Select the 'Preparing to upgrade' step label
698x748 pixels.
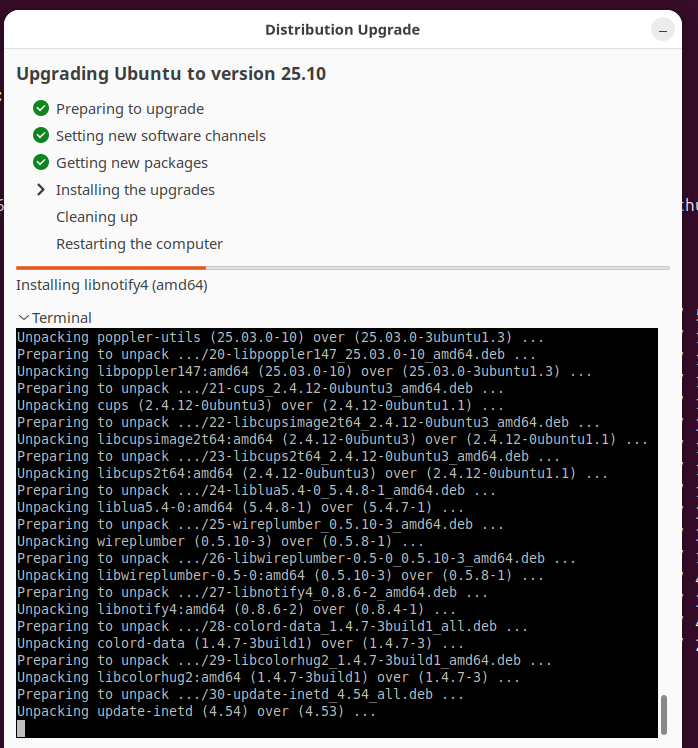coord(130,109)
